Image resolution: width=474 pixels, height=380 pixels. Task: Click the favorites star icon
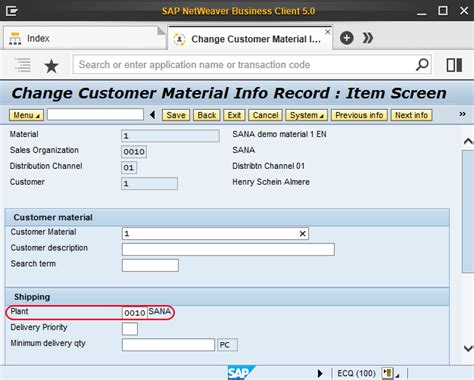click(51, 66)
